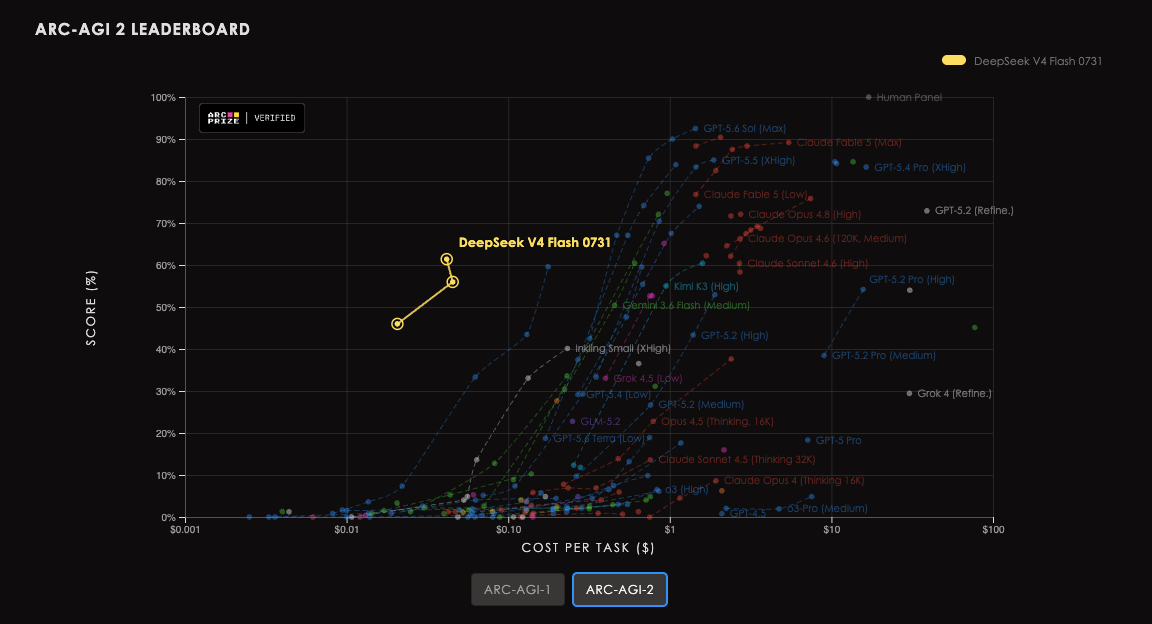Select the highlighted DeepSeek point near 46% score
The image size is (1152, 624).
[397, 324]
